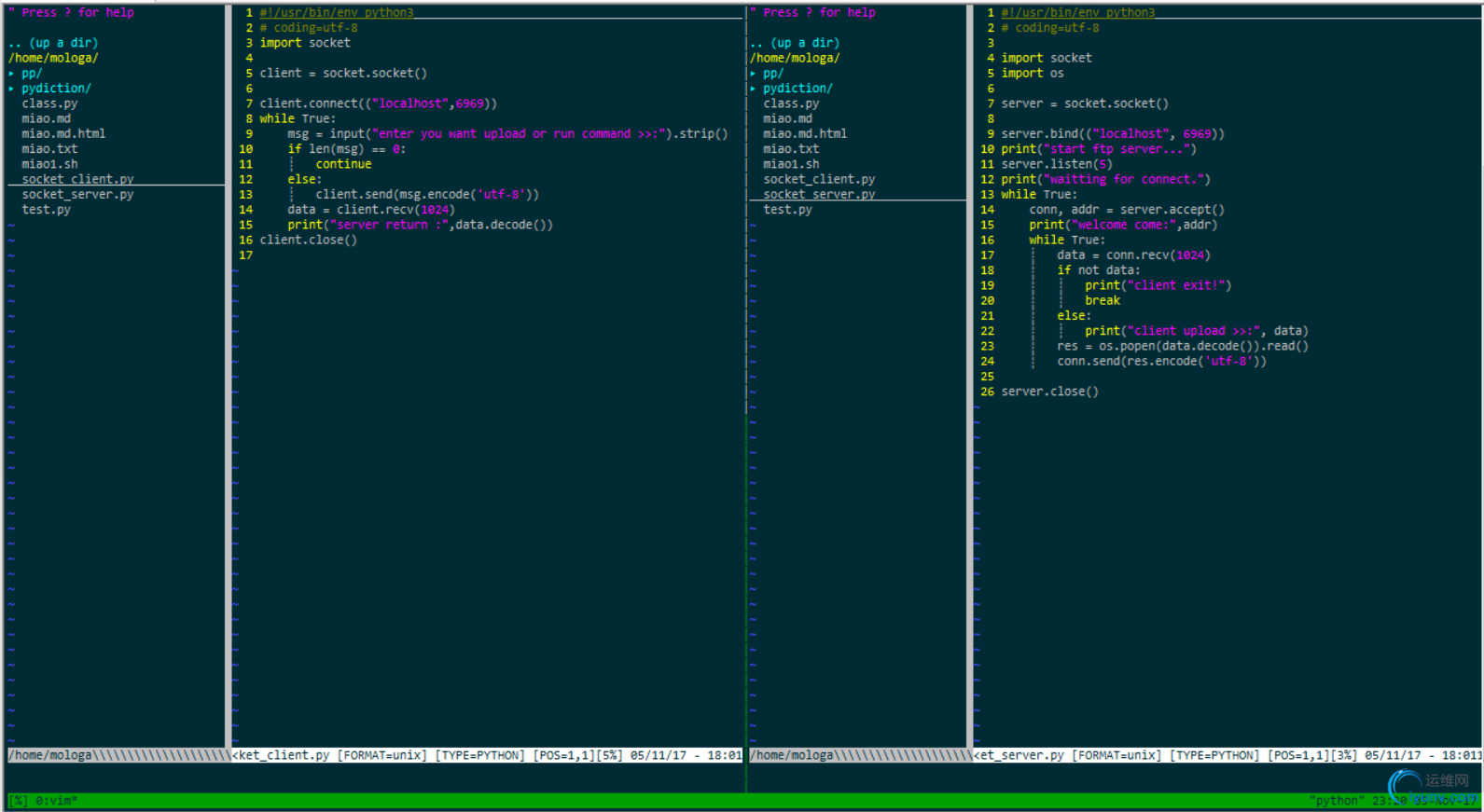Place cursor on client.connect(("localhost",6969)) line

pyautogui.click(x=378, y=103)
